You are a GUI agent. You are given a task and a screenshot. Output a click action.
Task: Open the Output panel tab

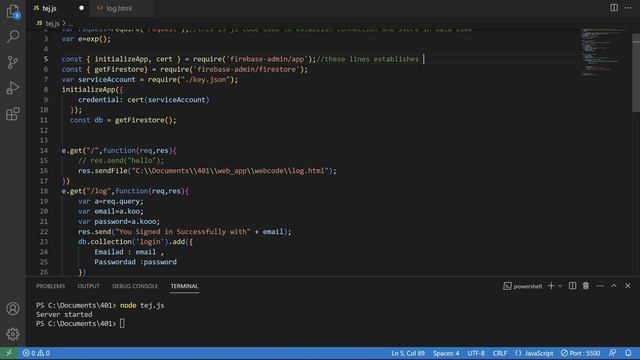[x=89, y=286]
